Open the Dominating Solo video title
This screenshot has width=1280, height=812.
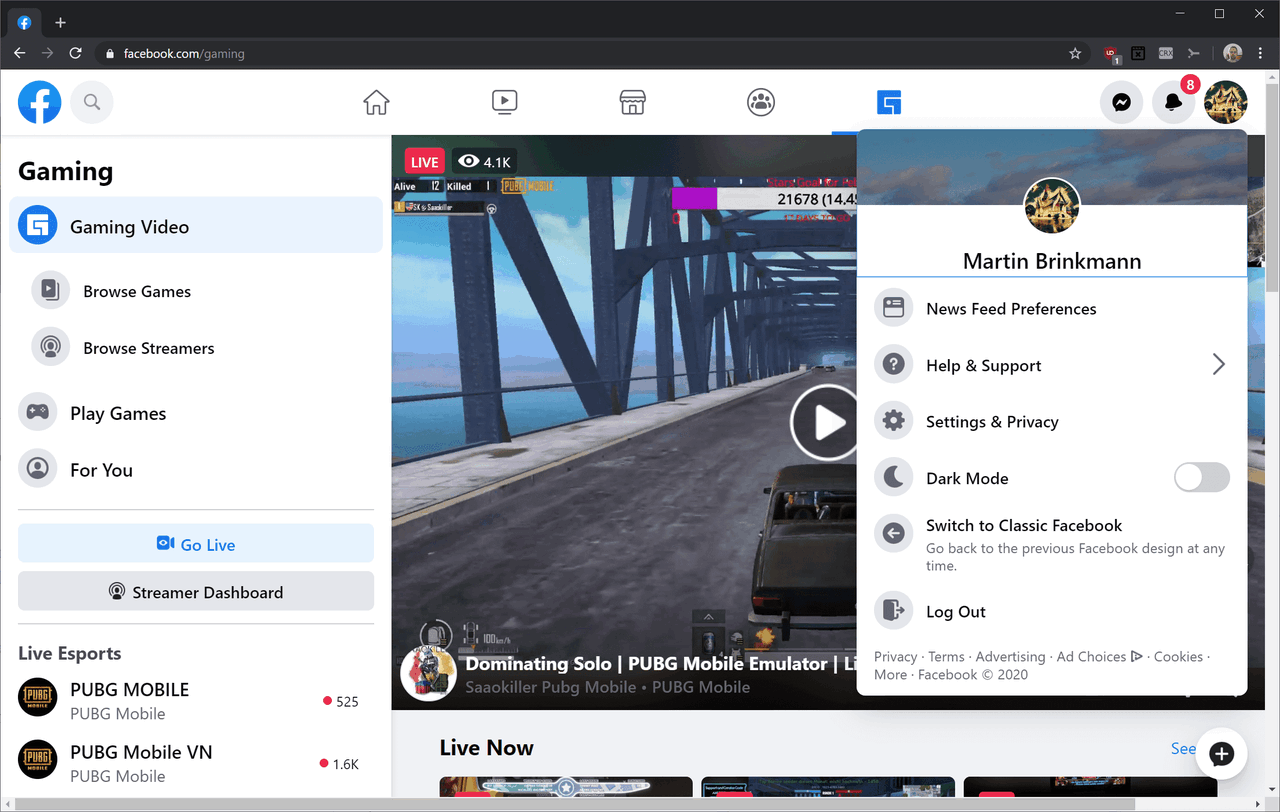pos(660,663)
